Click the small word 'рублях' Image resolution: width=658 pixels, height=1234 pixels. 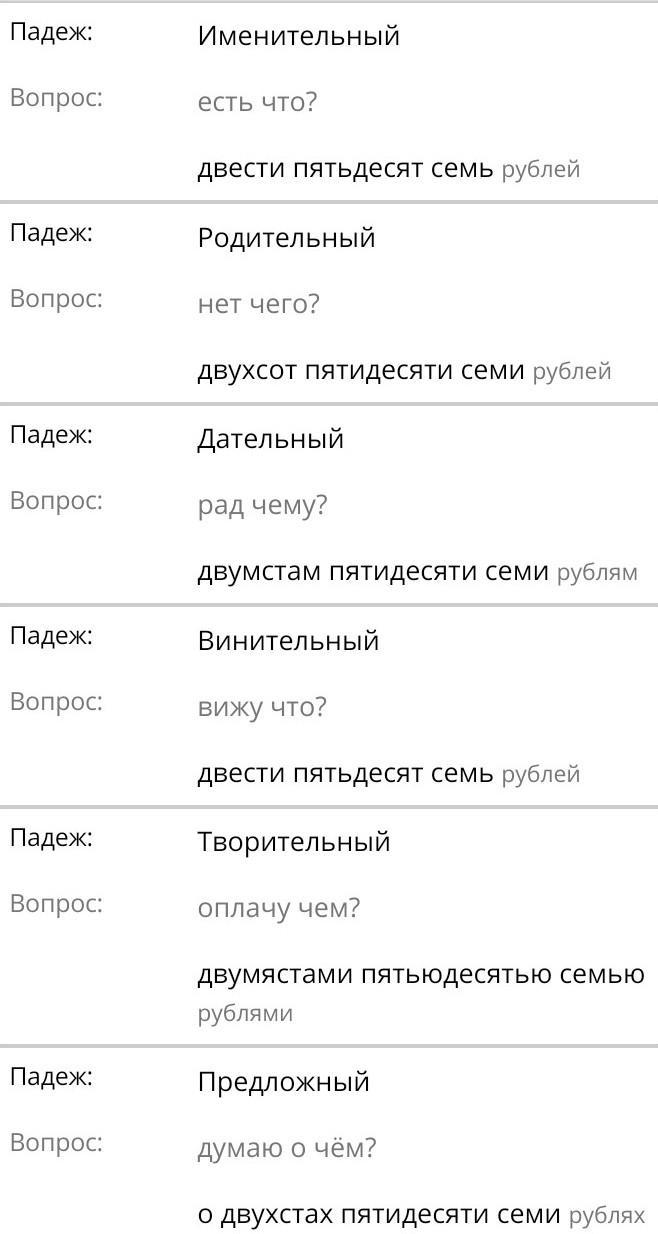point(607,1217)
